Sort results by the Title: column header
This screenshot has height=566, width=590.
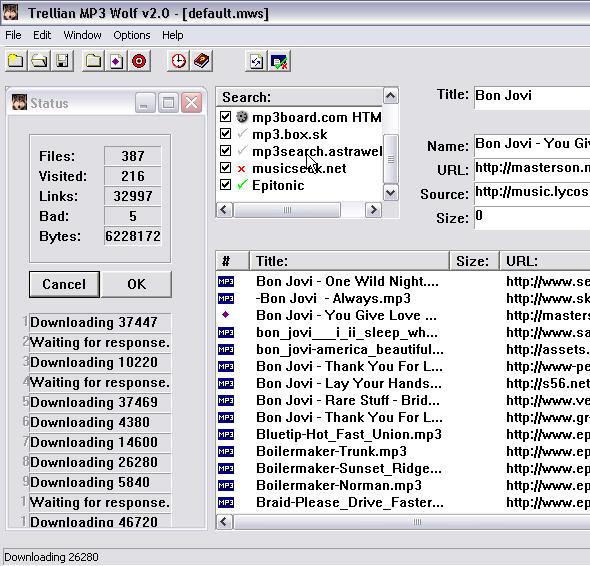349,261
